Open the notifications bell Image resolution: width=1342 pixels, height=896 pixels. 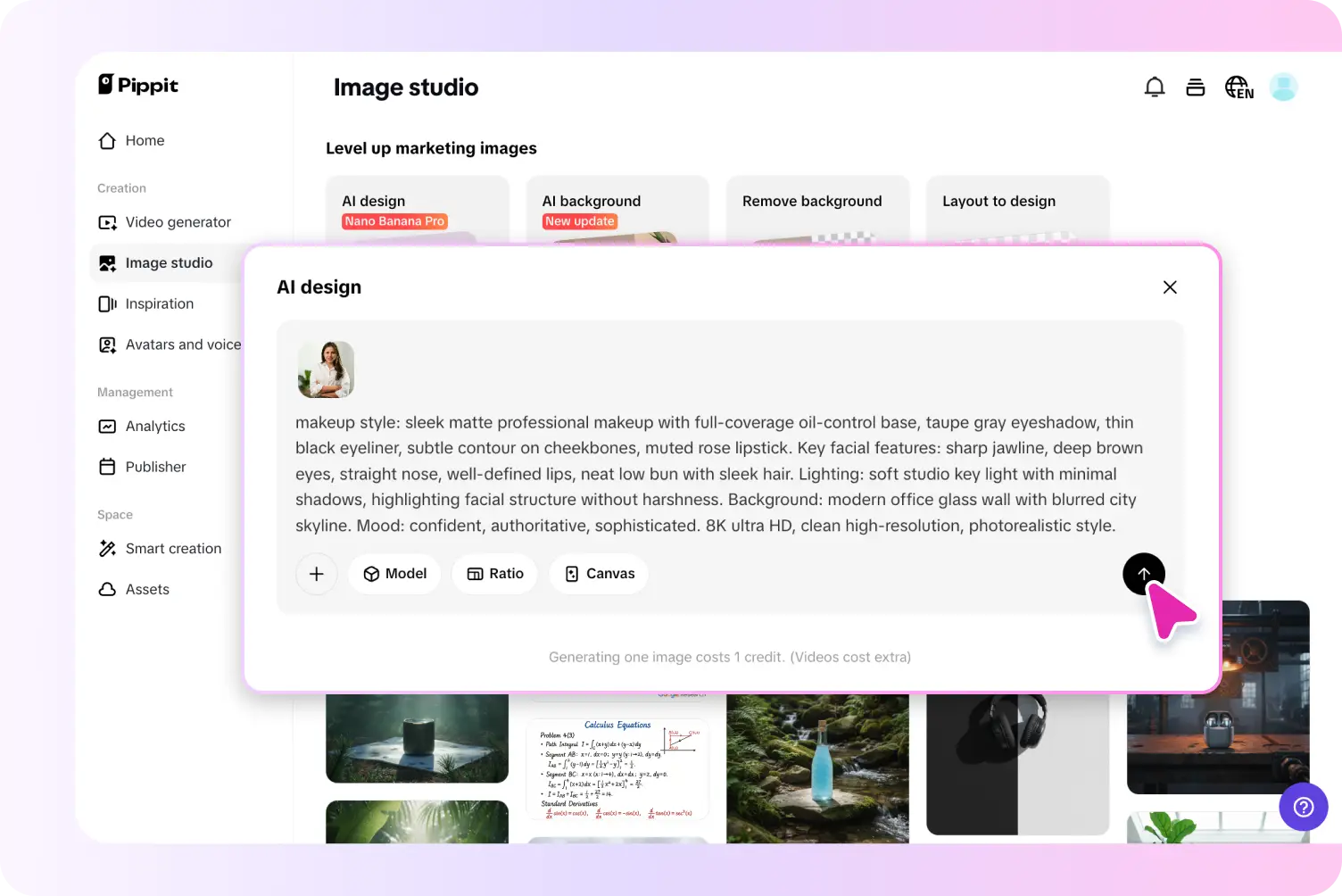[x=1155, y=87]
